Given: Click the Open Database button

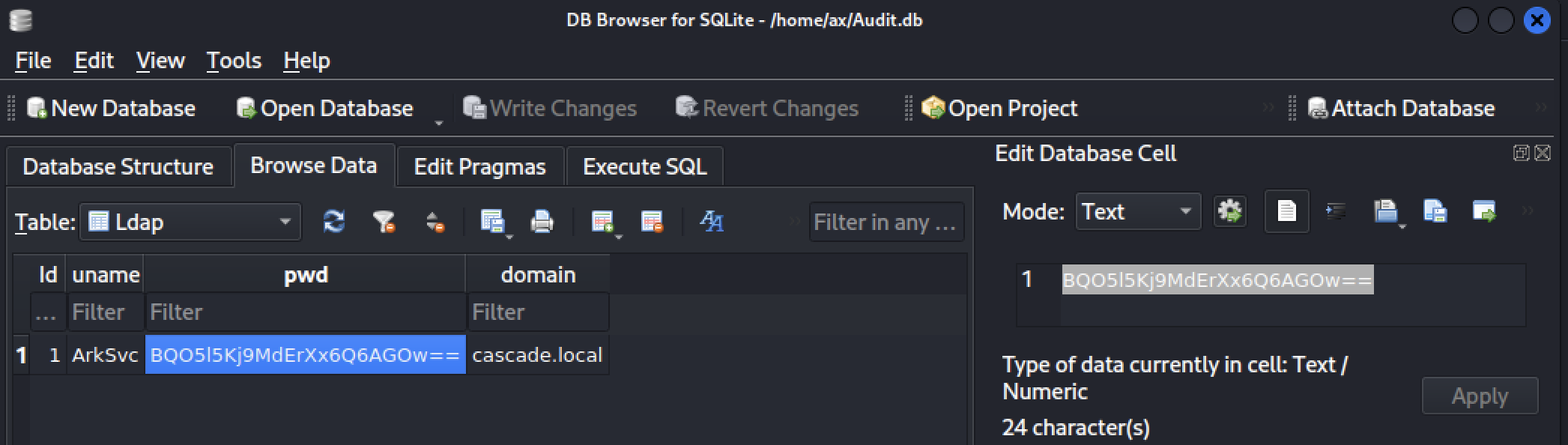Looking at the screenshot, I should click(x=325, y=109).
